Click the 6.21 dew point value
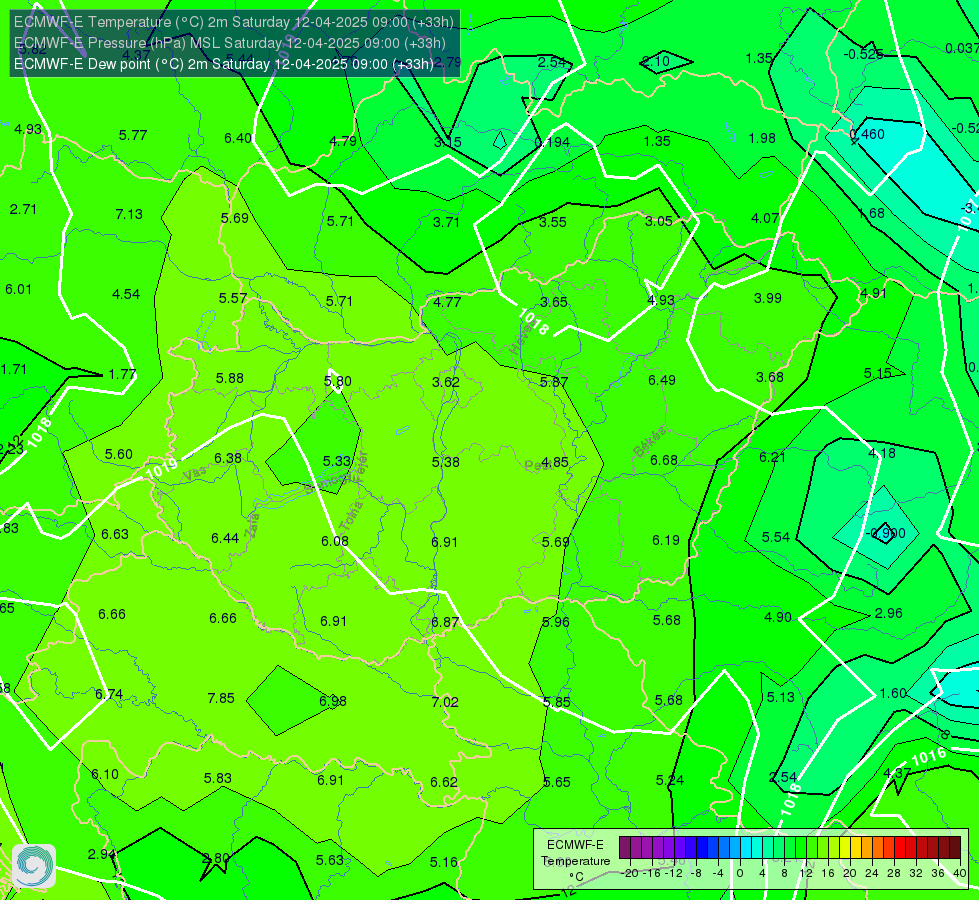This screenshot has height=900, width=979. point(772,457)
